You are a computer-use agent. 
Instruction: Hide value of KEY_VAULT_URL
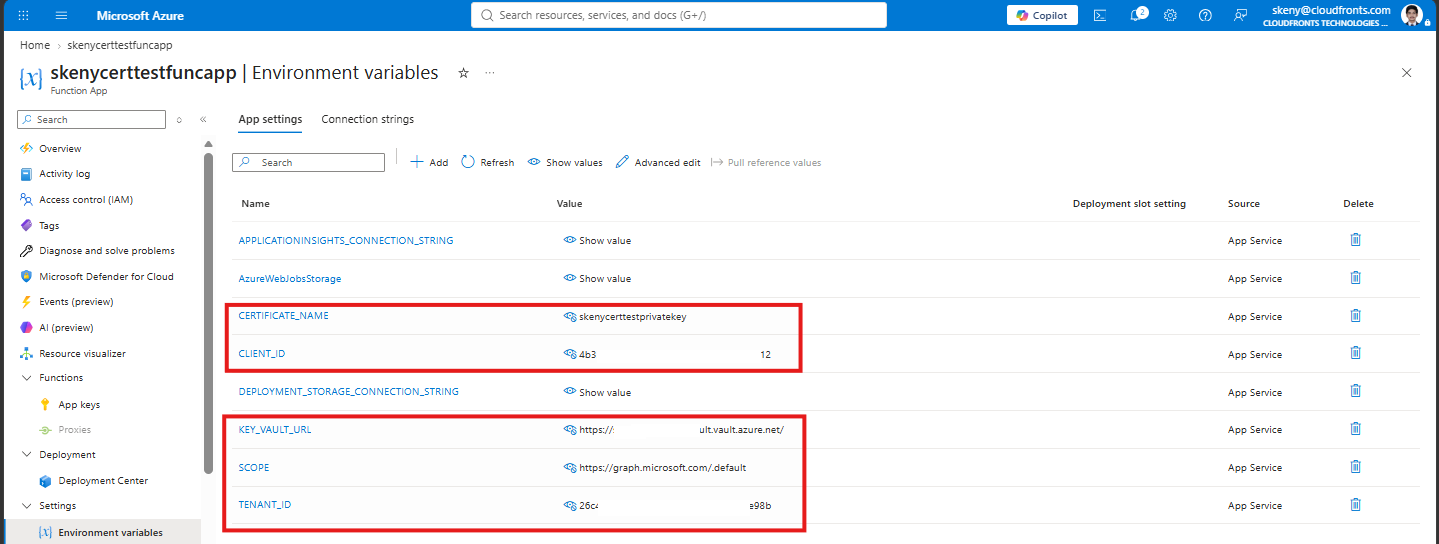tap(570, 430)
